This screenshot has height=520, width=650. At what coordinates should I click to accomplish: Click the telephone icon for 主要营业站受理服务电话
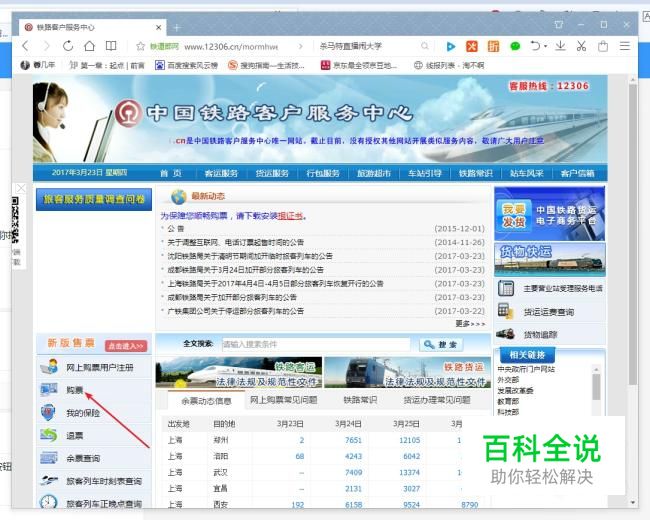(506, 288)
